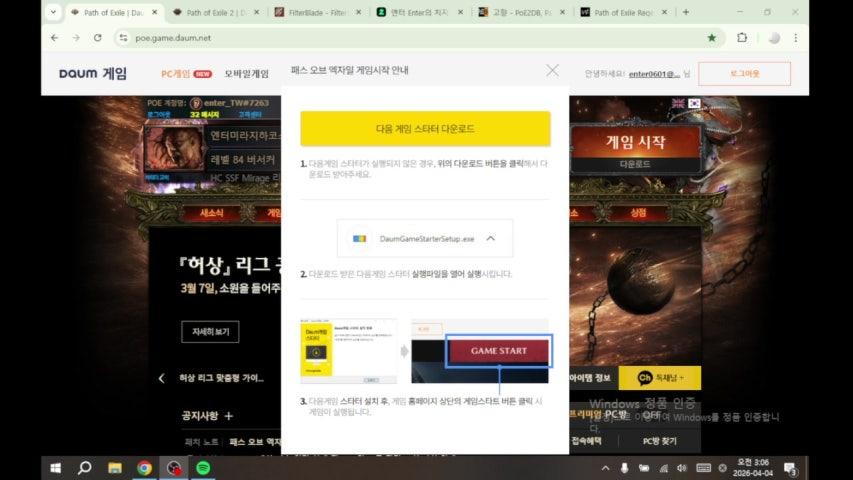
Task: Go forward in browser history
Action: [76, 38]
